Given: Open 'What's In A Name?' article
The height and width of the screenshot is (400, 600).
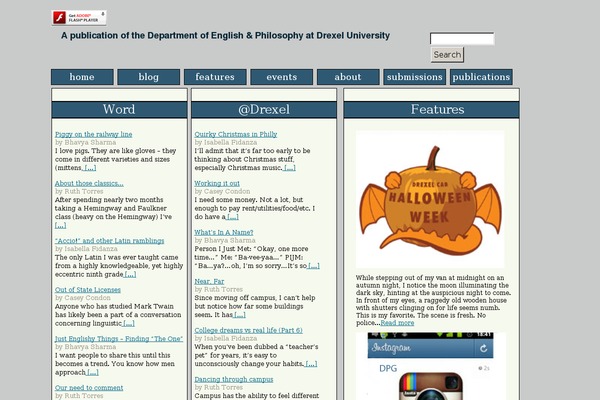Looking at the screenshot, I should (x=224, y=232).
